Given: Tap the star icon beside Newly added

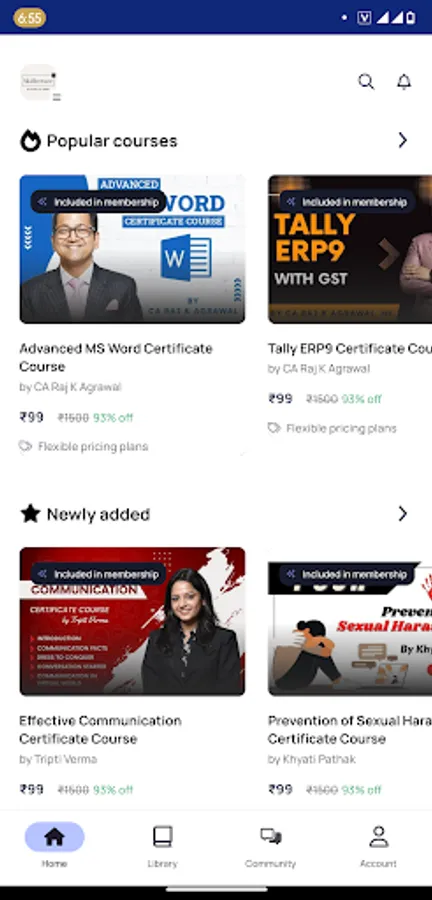Looking at the screenshot, I should [30, 514].
